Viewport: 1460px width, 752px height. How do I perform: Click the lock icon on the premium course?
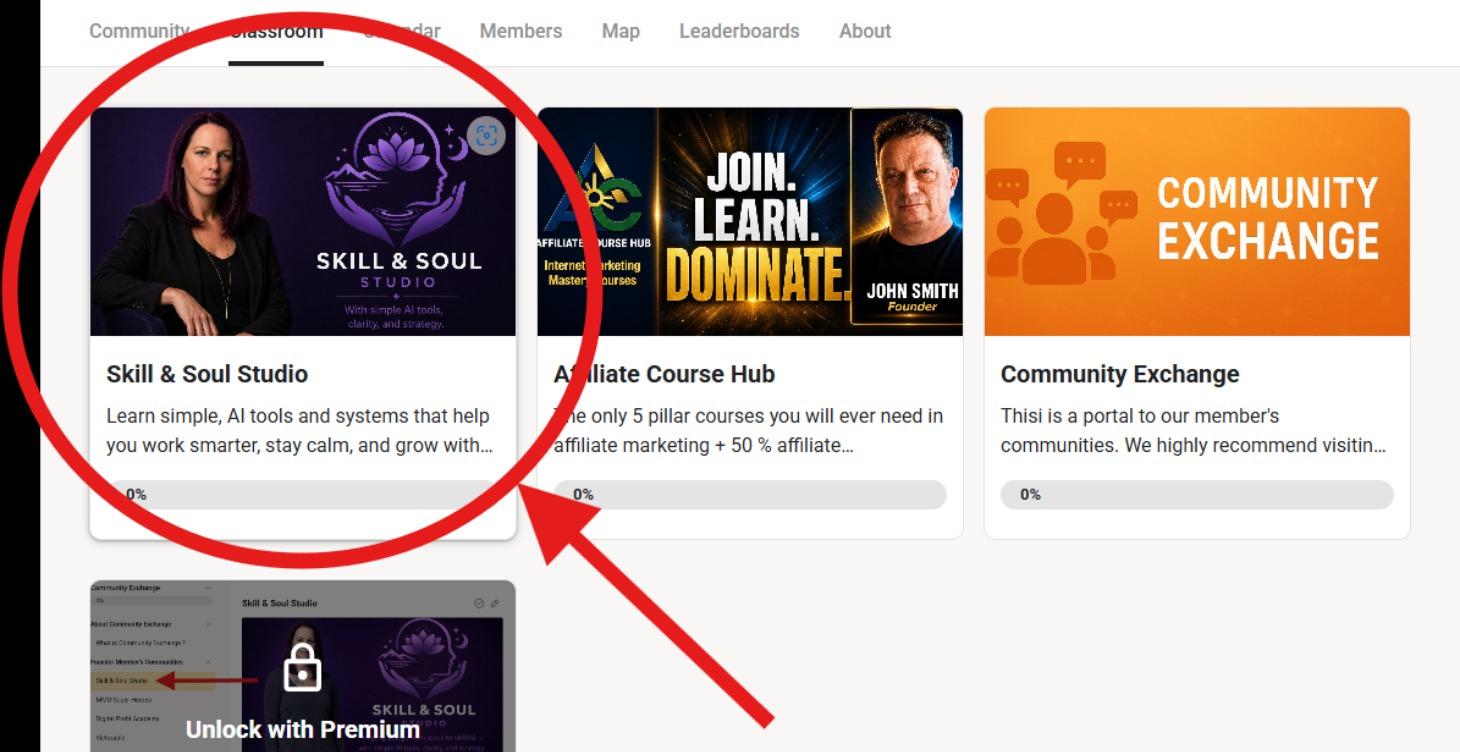302,667
